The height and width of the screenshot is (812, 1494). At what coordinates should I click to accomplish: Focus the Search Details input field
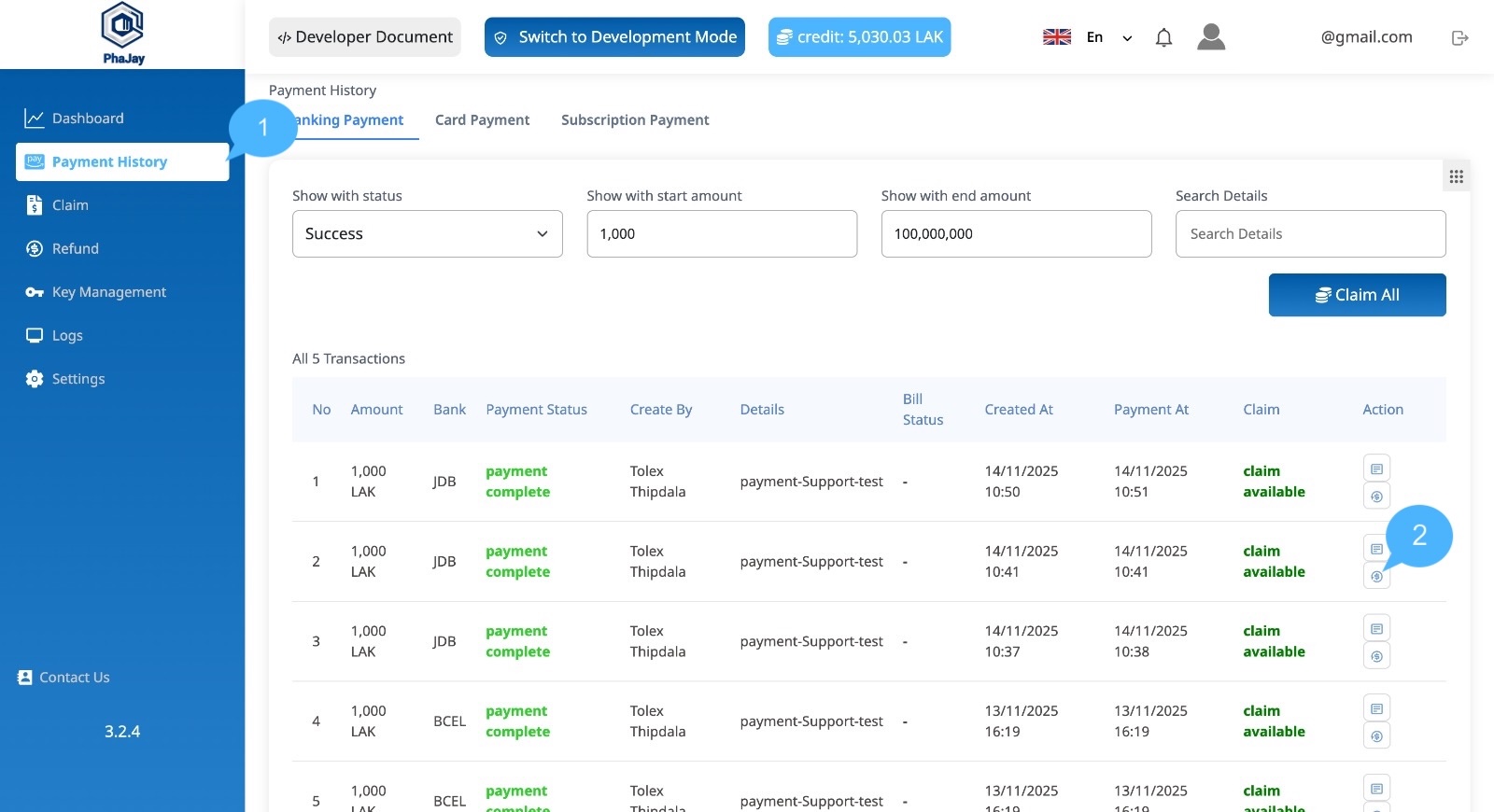coord(1310,233)
